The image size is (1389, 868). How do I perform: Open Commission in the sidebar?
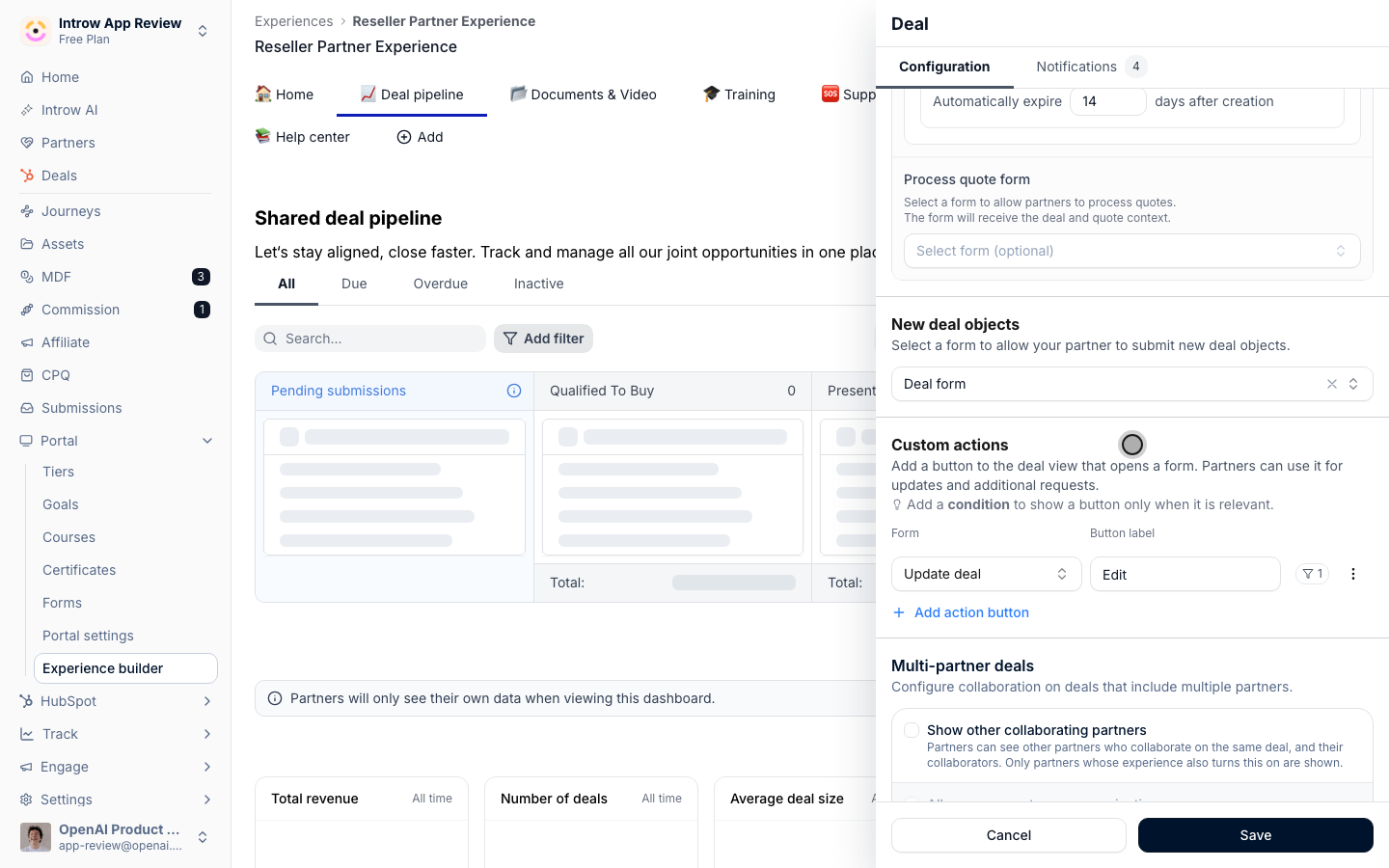coord(80,310)
